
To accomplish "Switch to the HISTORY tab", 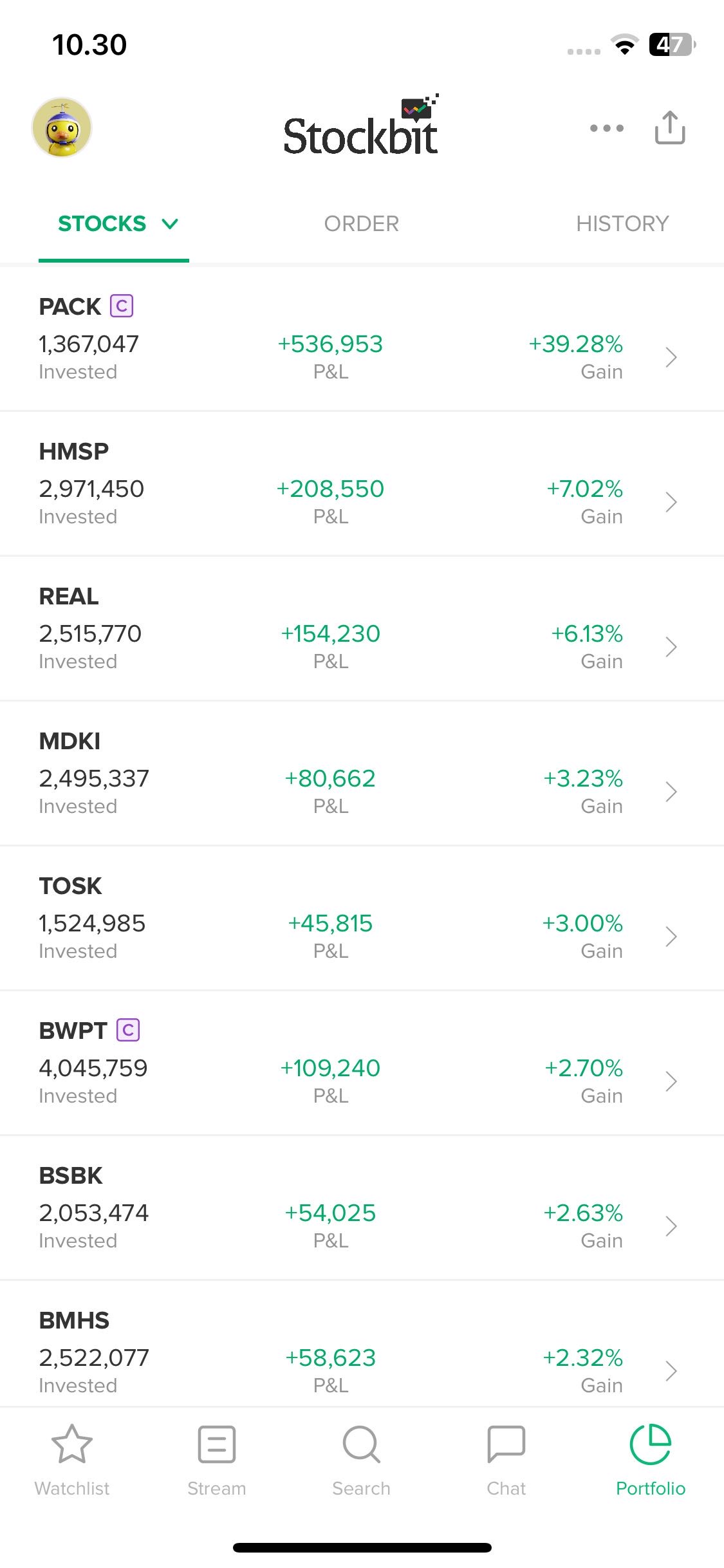I will tap(622, 224).
